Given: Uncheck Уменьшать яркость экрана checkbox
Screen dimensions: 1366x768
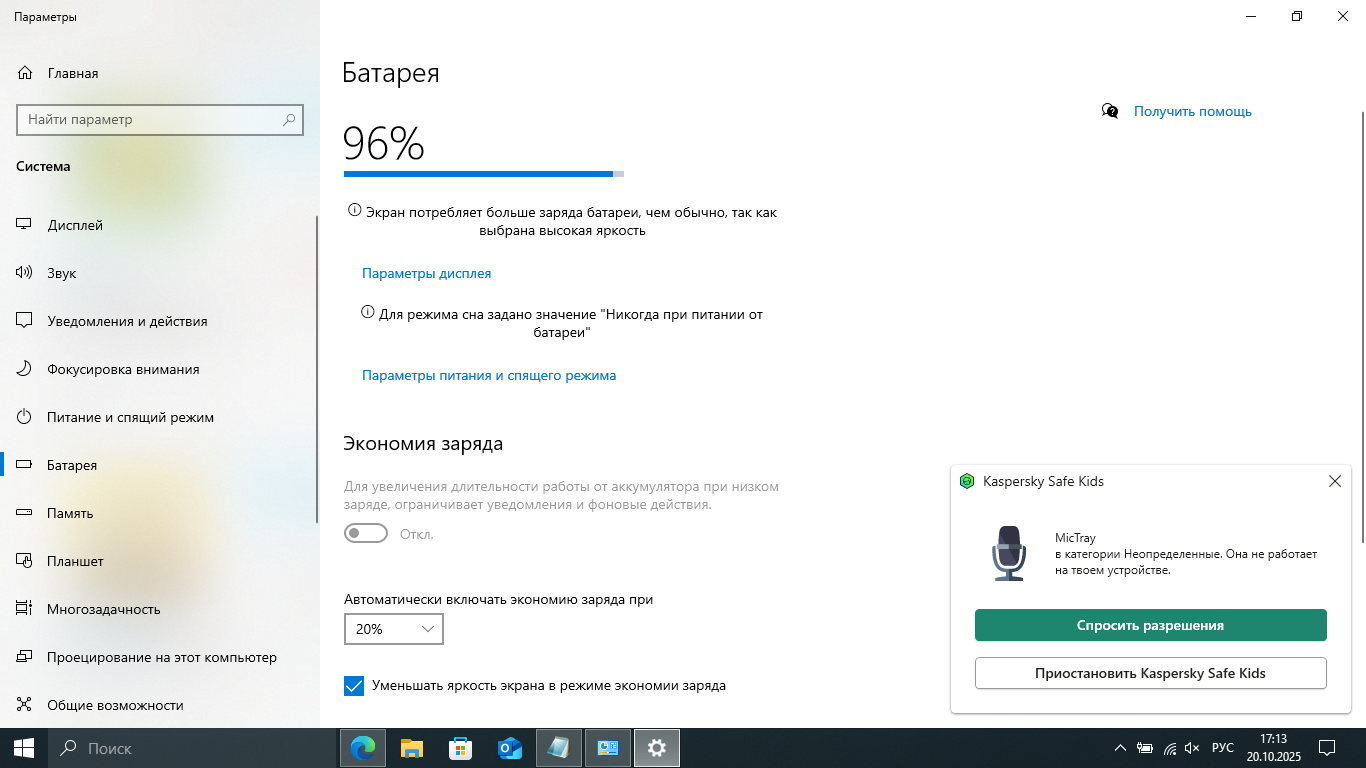Looking at the screenshot, I should [354, 686].
